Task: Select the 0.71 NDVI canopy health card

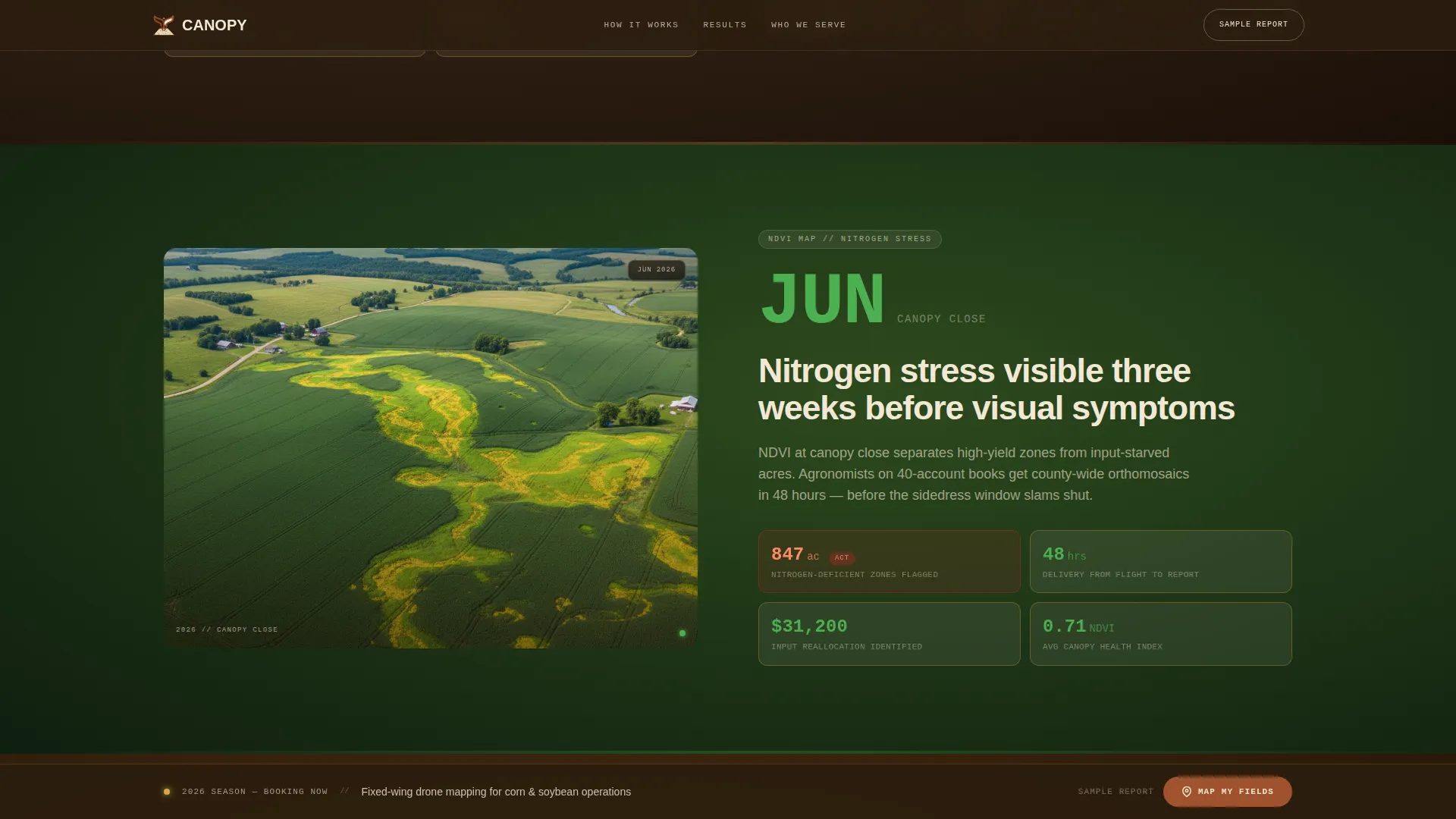Action: (1160, 634)
